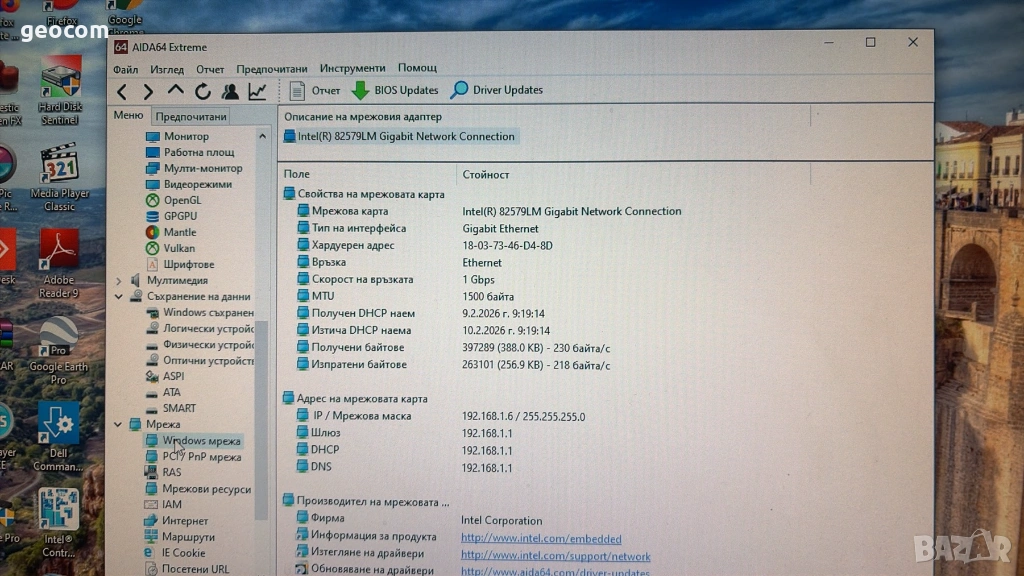Open the intel.com/embedded link
1024x576 pixels.
pos(540,538)
